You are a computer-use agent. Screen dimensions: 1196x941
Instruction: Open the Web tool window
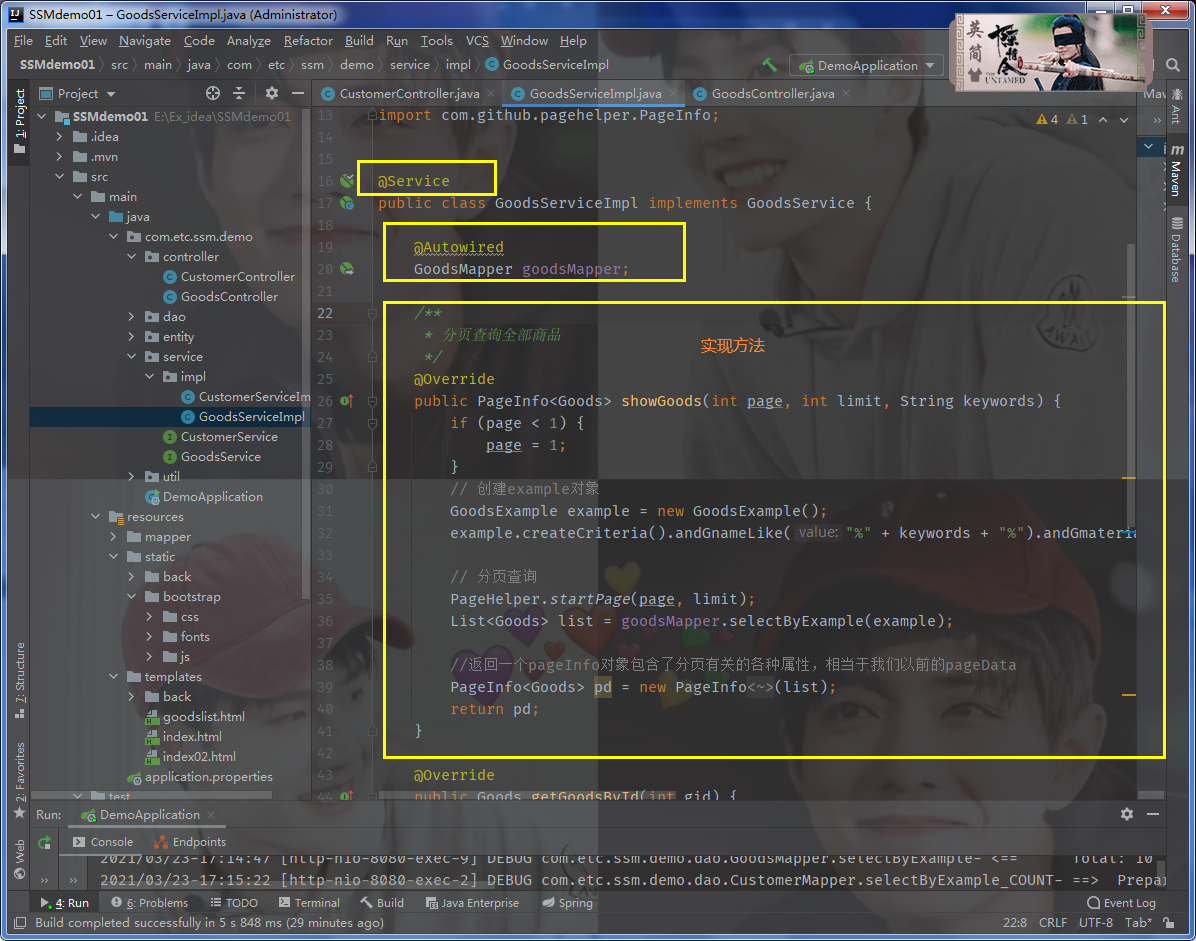tap(20, 859)
